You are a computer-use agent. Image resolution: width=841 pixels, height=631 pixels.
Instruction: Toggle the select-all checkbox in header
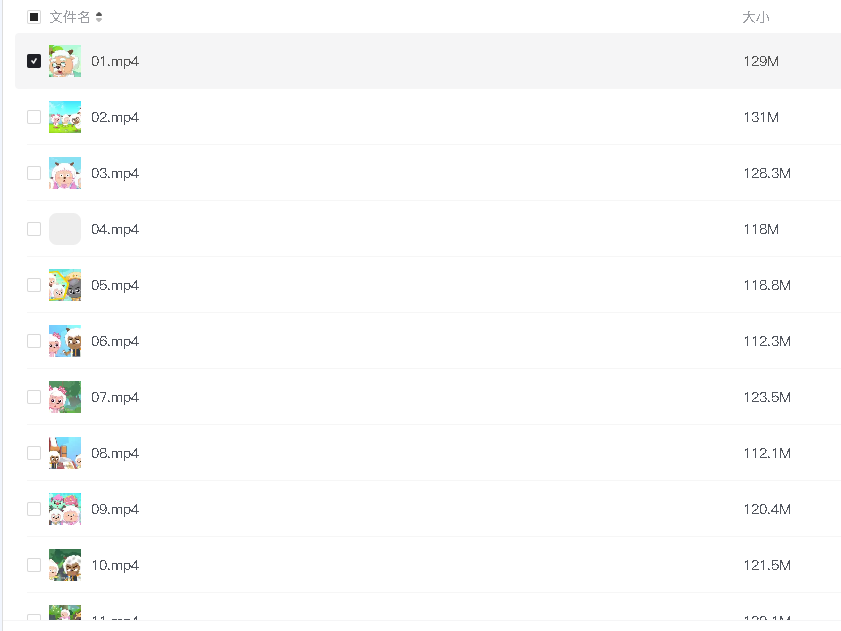pos(34,17)
